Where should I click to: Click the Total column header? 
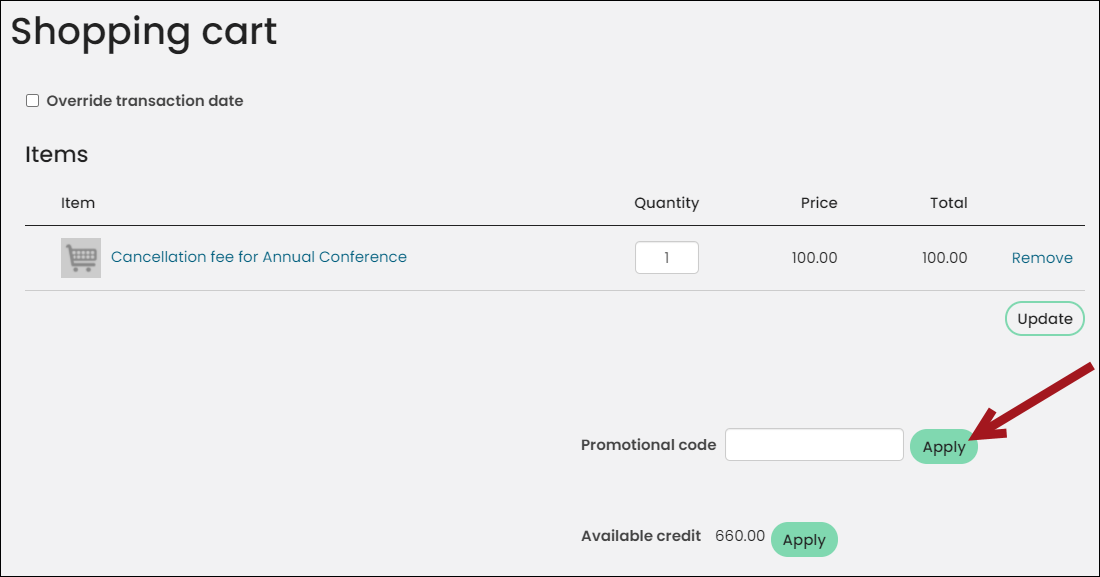pos(948,203)
